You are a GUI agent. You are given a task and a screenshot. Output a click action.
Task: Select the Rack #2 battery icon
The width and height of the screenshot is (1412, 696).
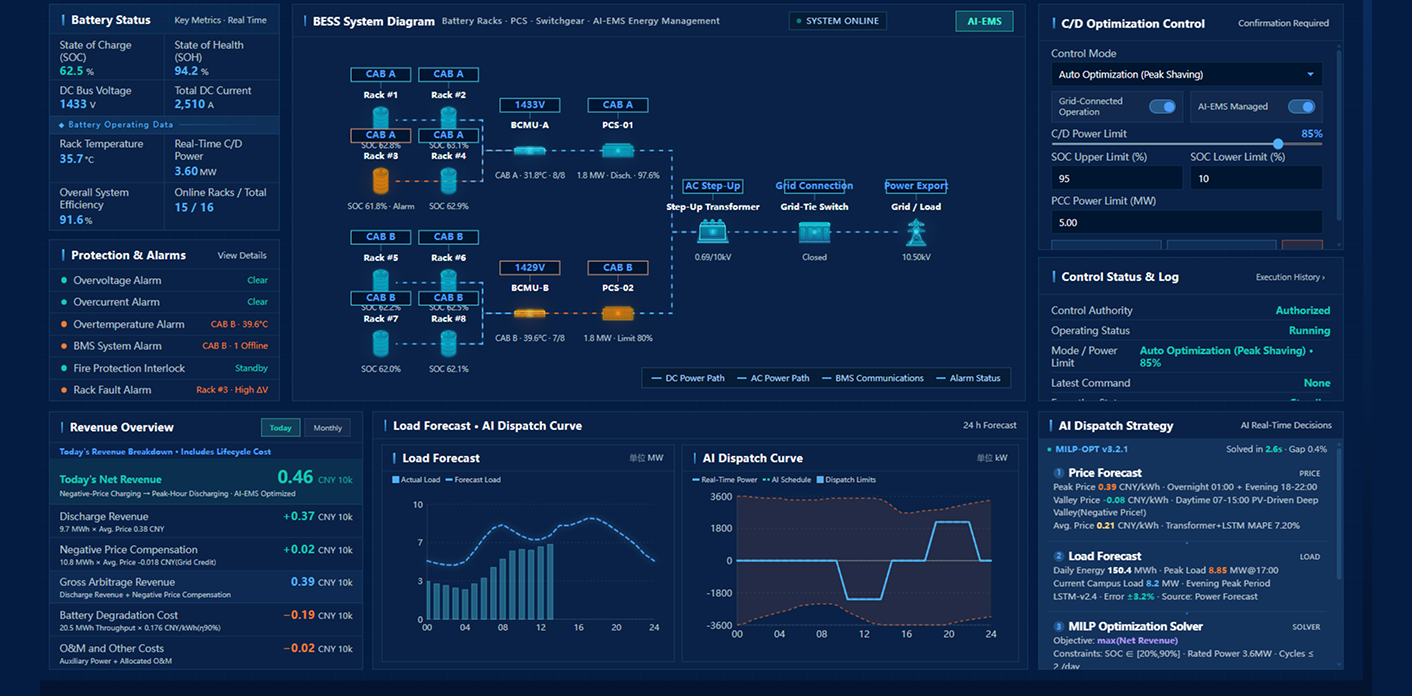tap(448, 118)
